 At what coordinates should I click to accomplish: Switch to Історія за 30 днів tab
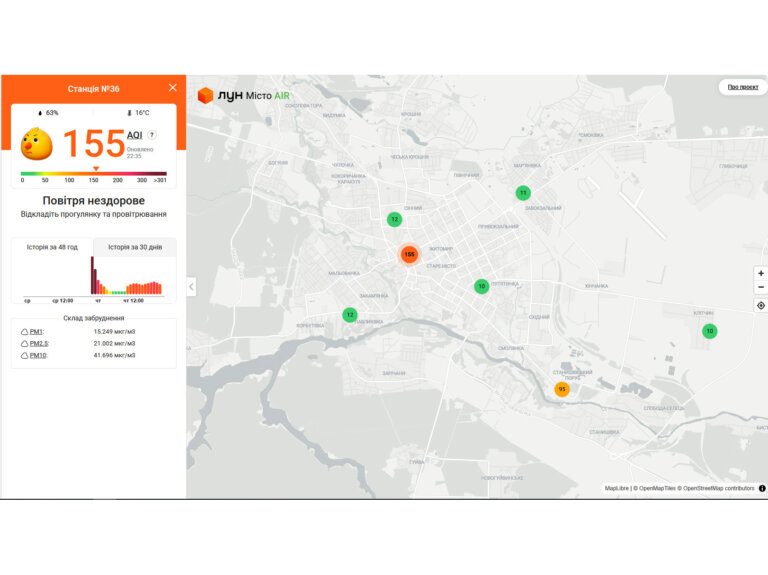pos(135,247)
